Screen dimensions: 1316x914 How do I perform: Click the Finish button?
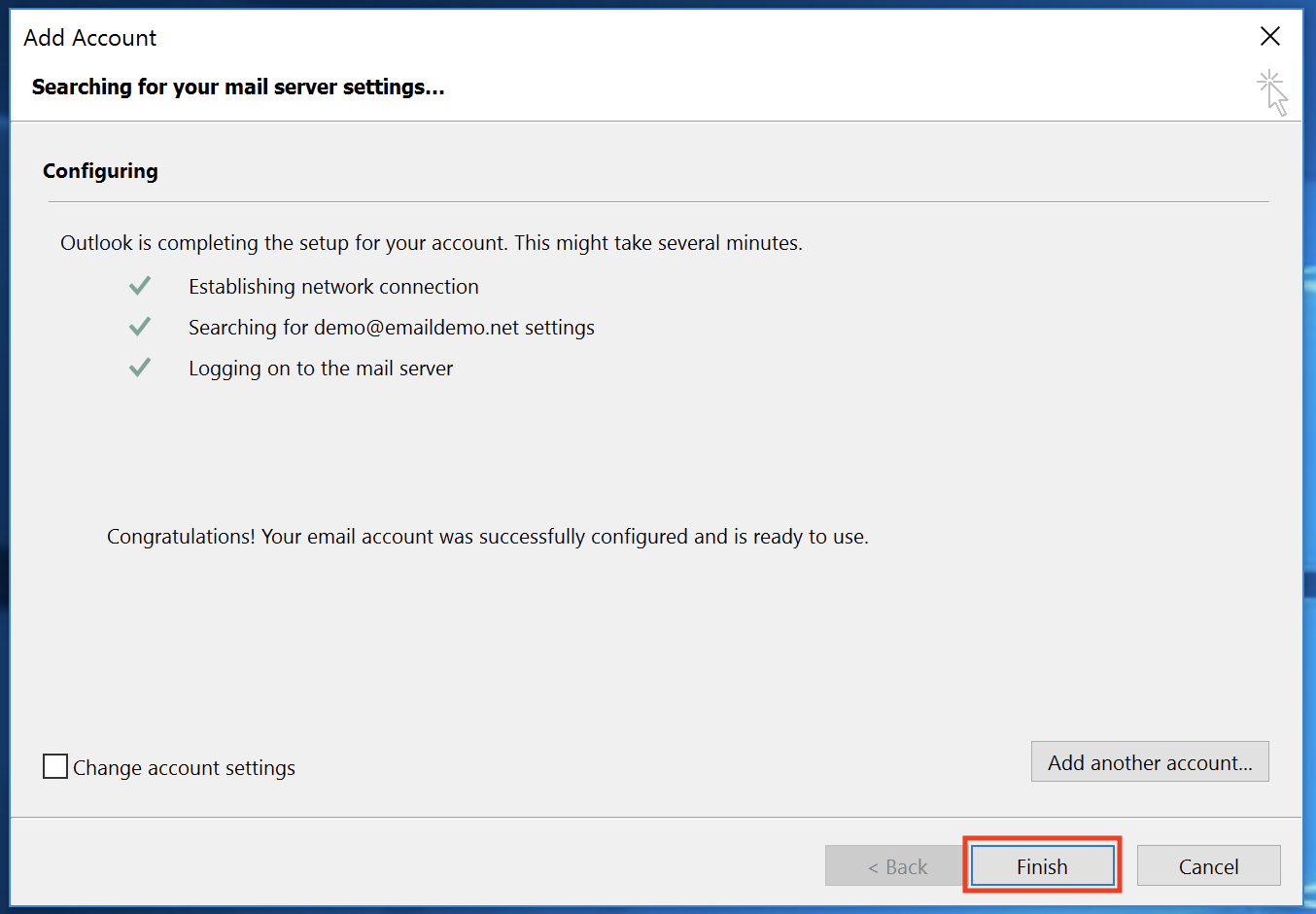1042,865
